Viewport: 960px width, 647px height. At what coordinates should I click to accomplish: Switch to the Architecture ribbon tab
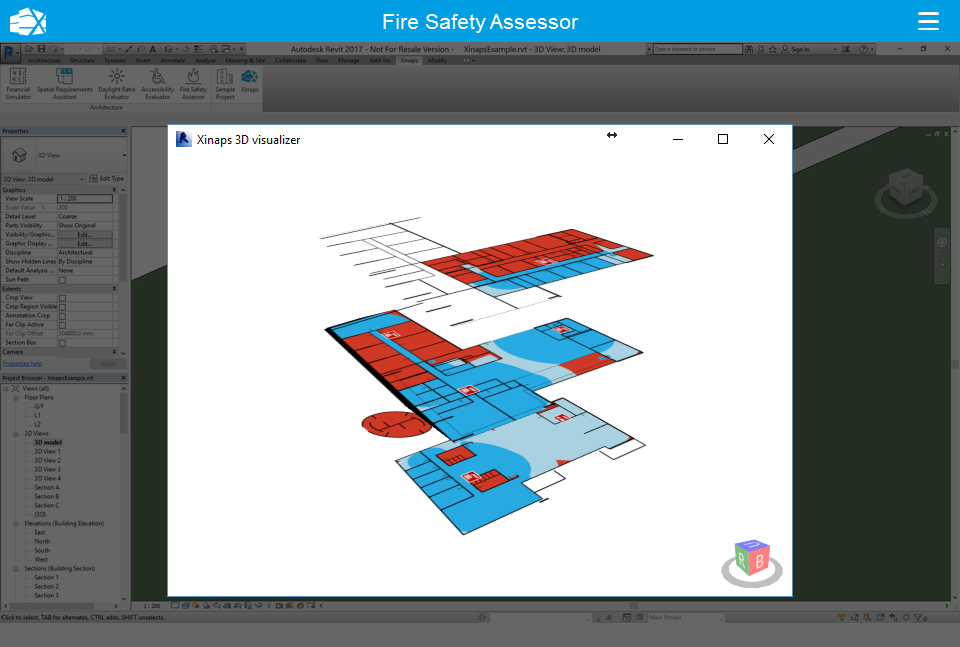pos(44,61)
